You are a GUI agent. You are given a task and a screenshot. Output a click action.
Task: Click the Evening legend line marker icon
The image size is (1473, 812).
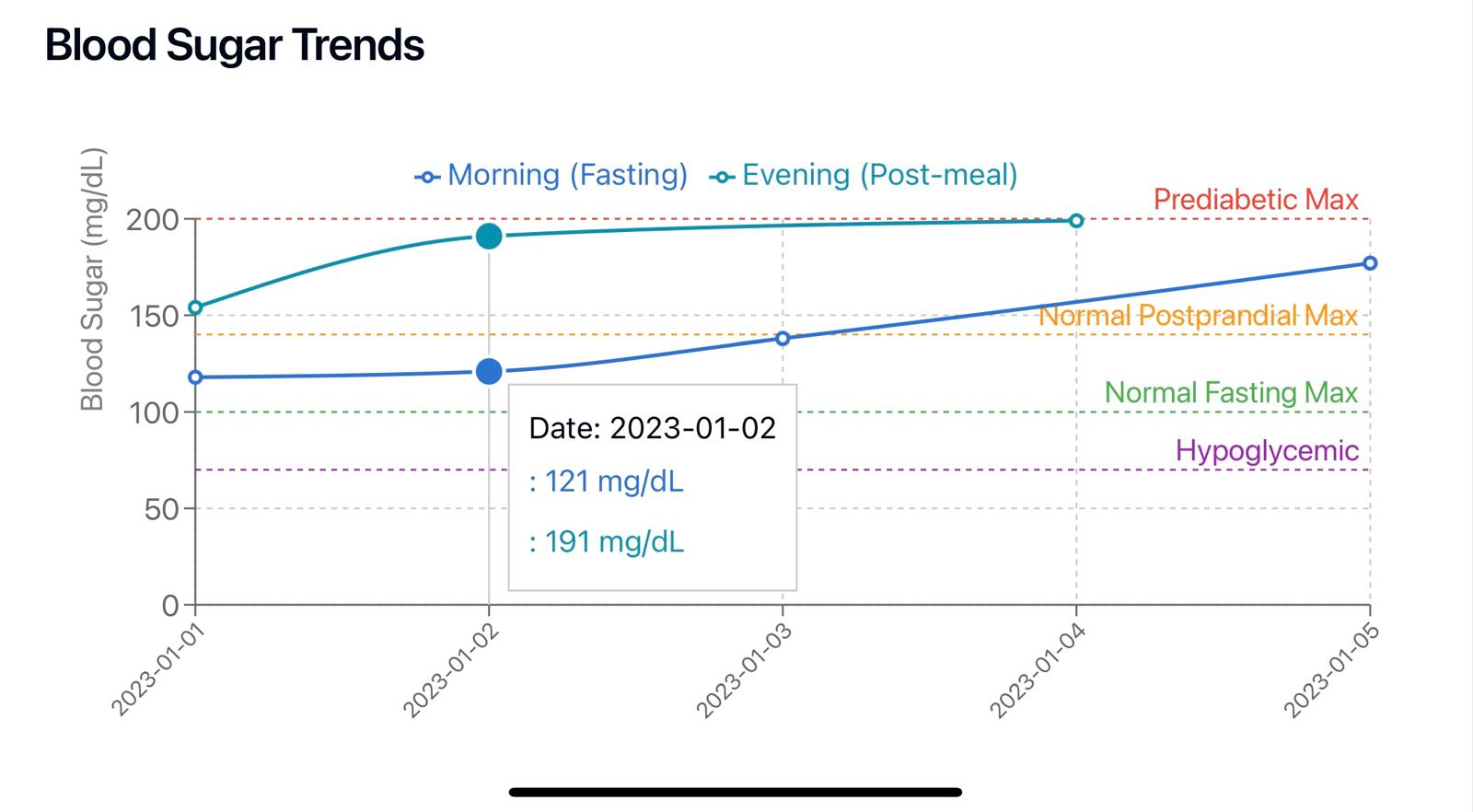pyautogui.click(x=723, y=177)
